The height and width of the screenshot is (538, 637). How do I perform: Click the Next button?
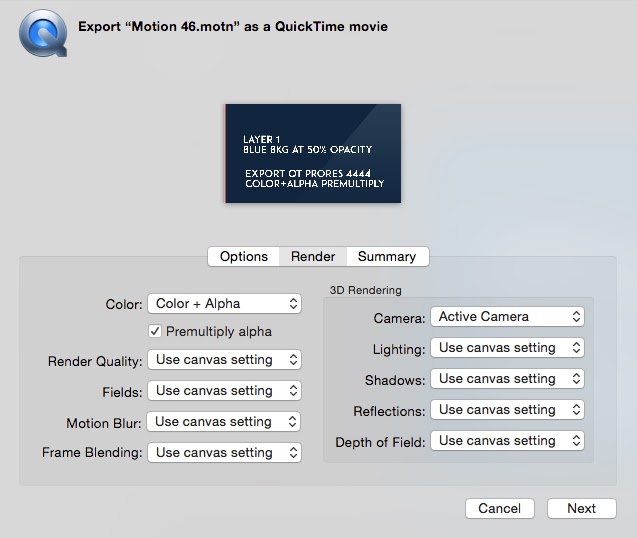tap(582, 508)
